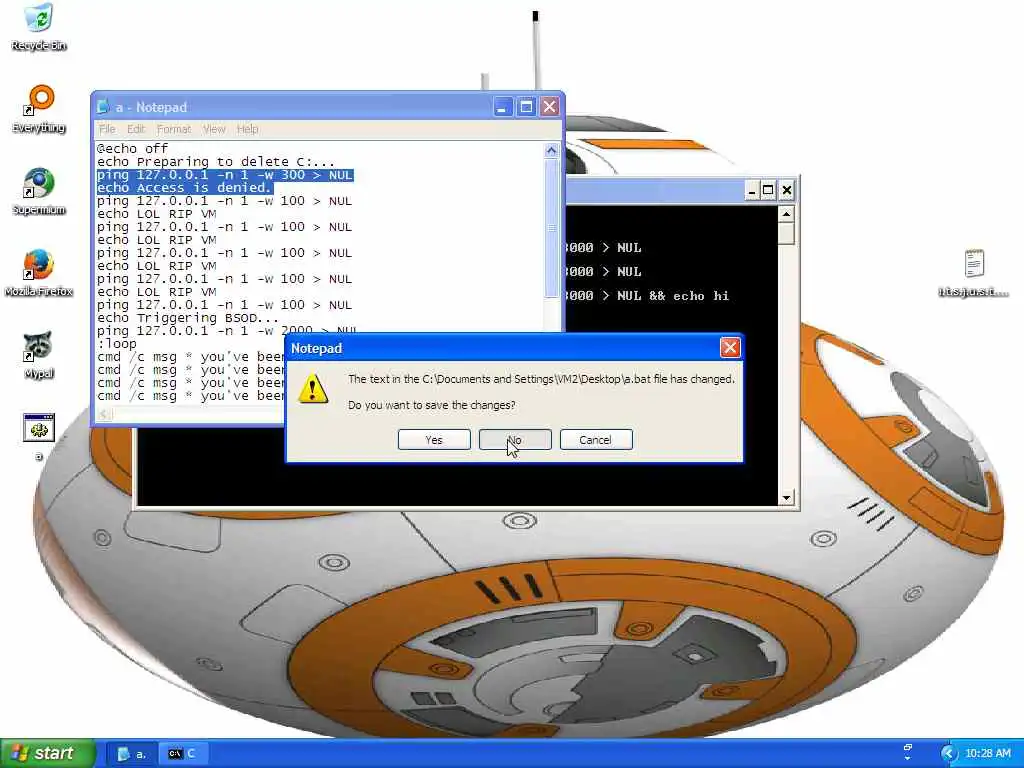
Task: Click the command prompt scrollbar up arrow
Action: 786,214
